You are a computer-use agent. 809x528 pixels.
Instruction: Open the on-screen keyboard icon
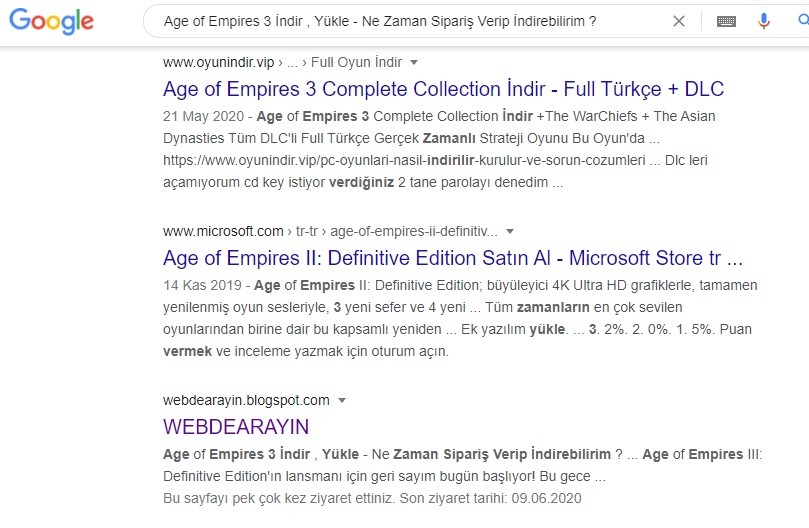point(726,21)
